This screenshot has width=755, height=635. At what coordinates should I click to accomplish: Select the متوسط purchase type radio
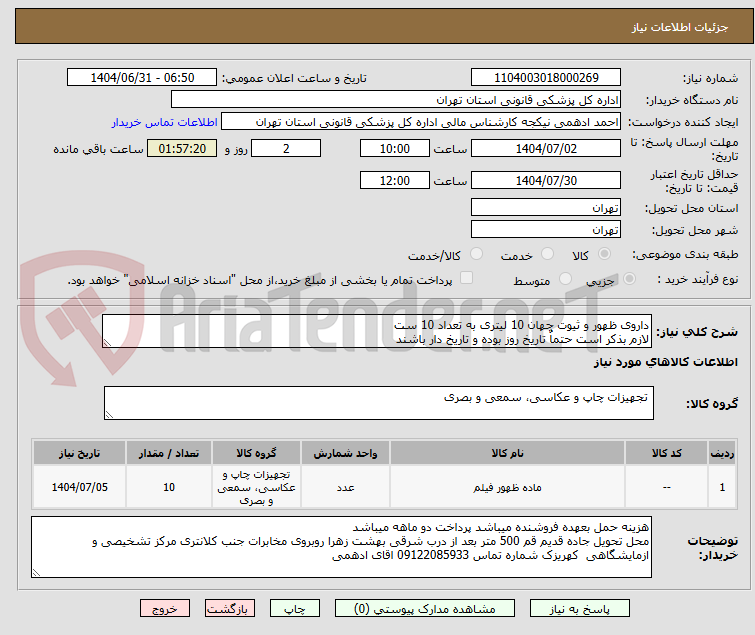[x=565, y=278]
